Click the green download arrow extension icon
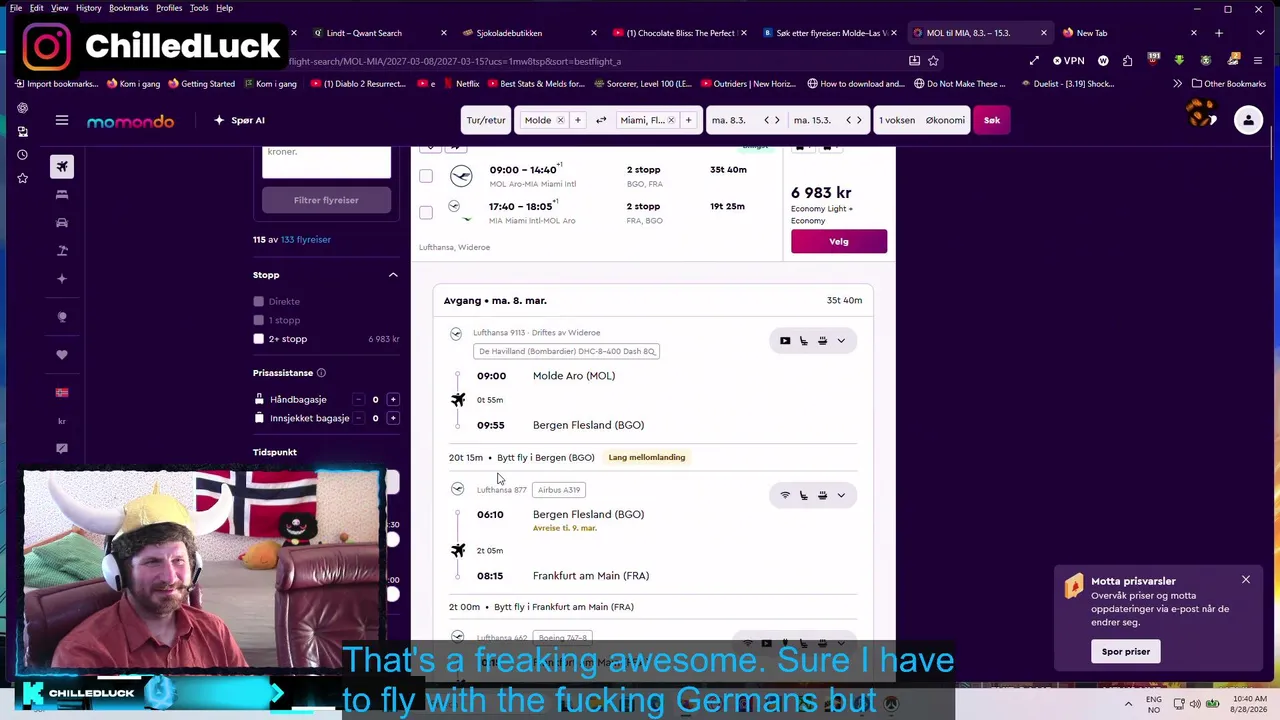The height and width of the screenshot is (720, 1280). coord(1179,61)
